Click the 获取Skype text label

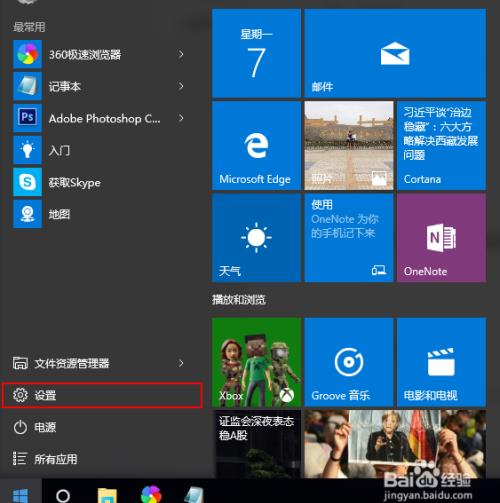click(75, 183)
